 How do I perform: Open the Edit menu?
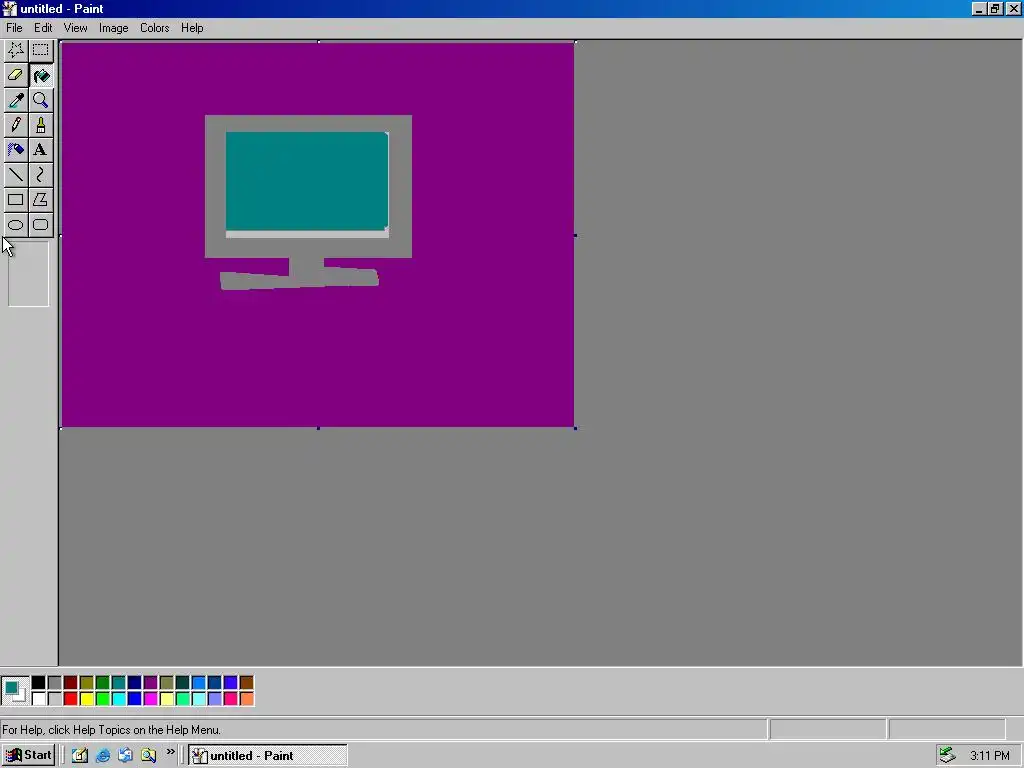tap(43, 28)
